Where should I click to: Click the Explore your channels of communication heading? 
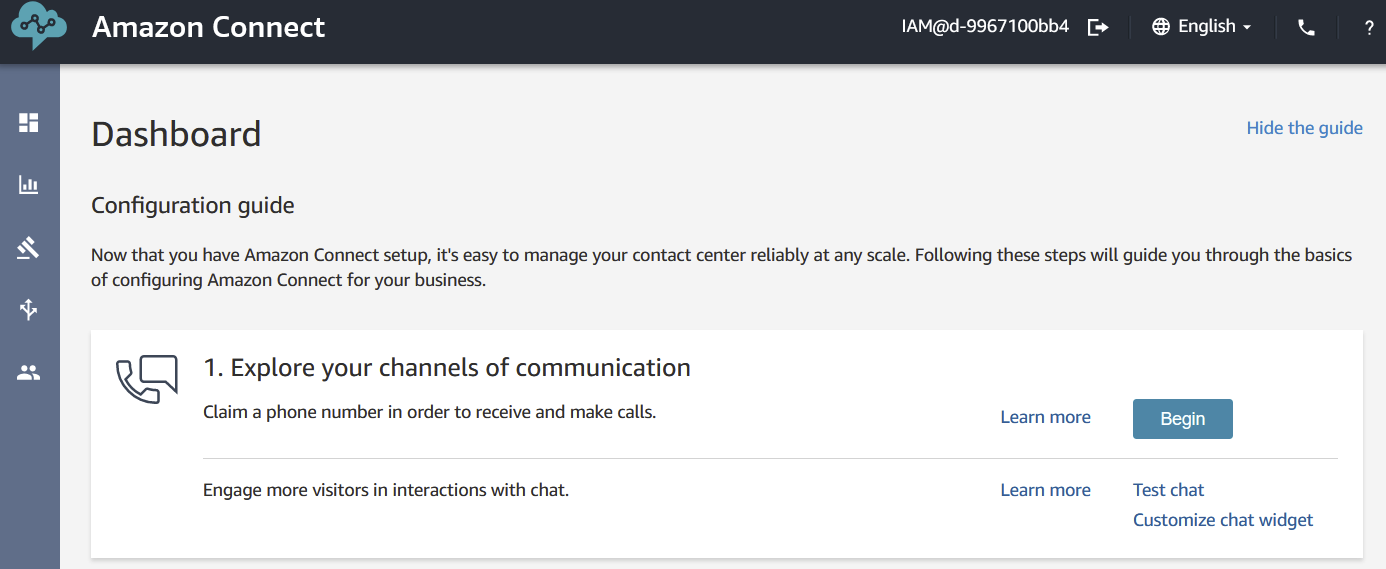[447, 368]
